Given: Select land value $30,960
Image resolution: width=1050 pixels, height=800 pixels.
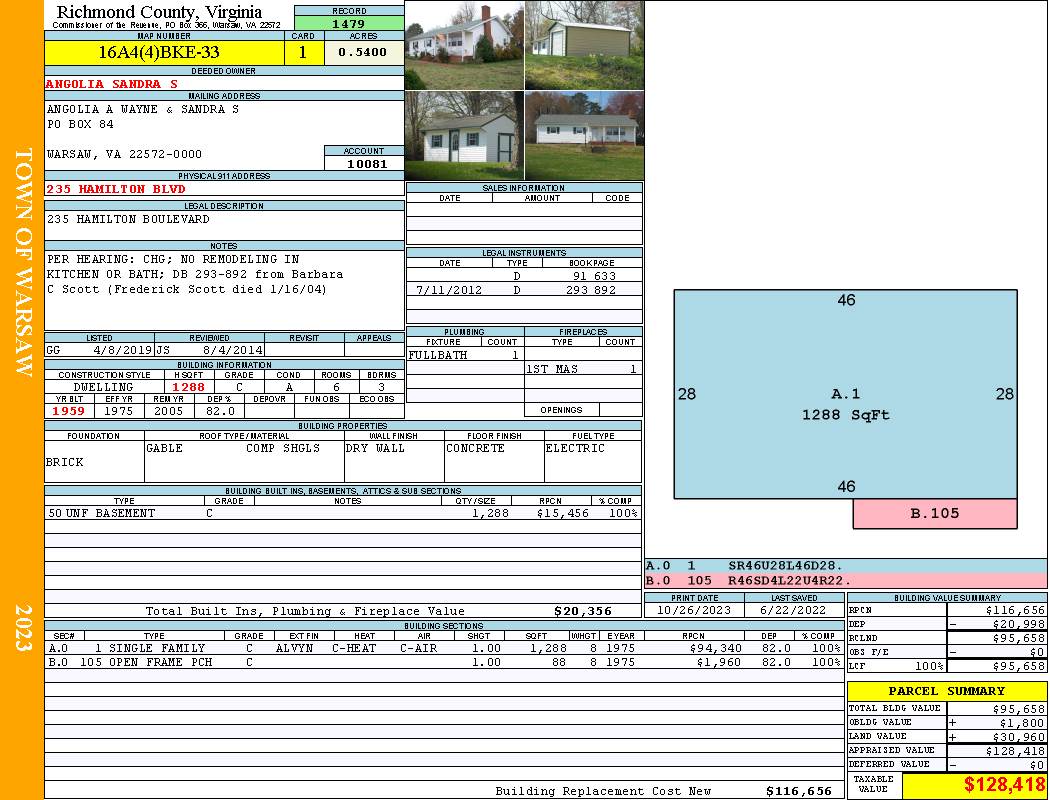Looking at the screenshot, I should click(1019, 736).
